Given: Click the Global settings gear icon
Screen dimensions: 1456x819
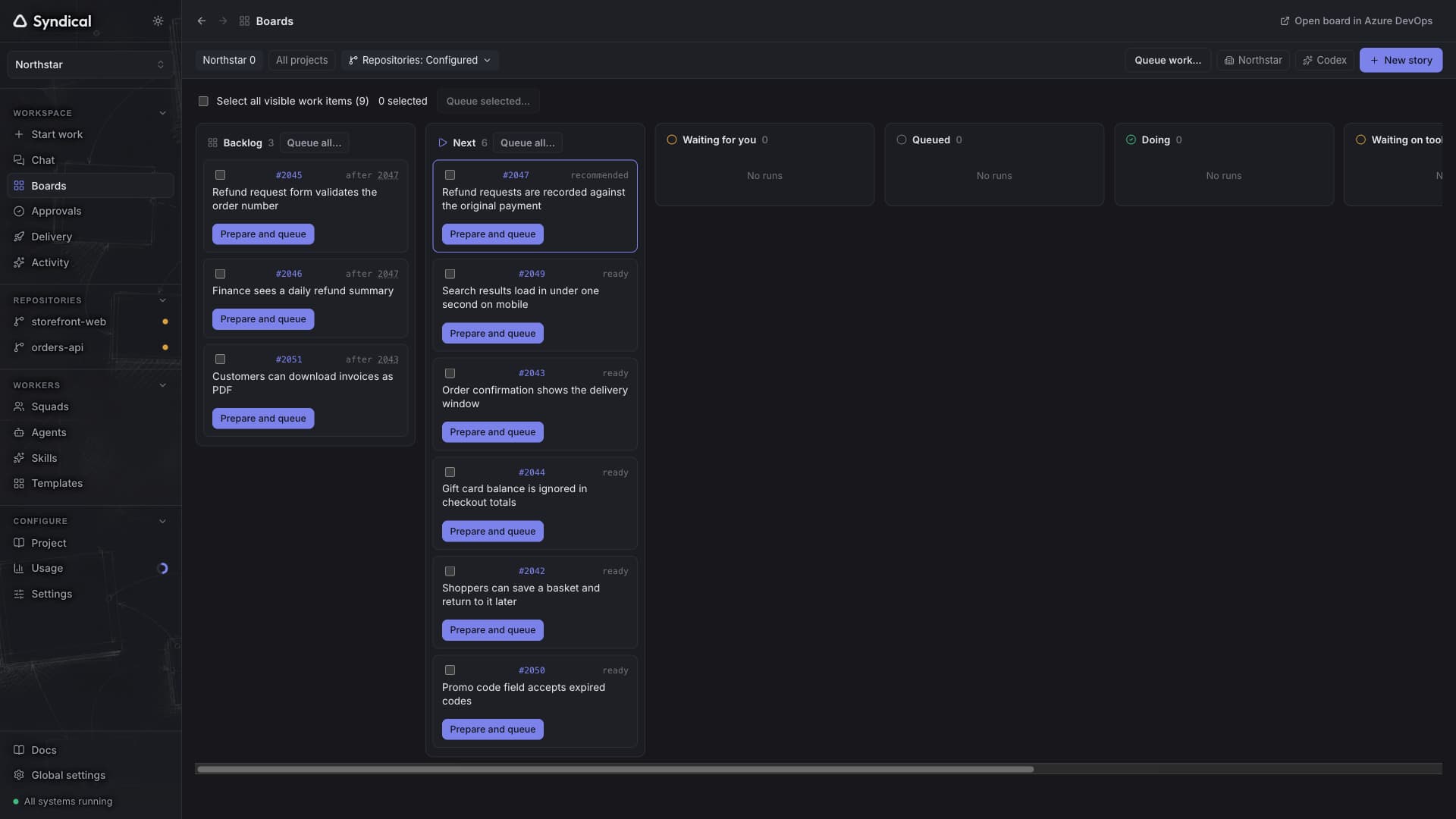Looking at the screenshot, I should (x=19, y=775).
